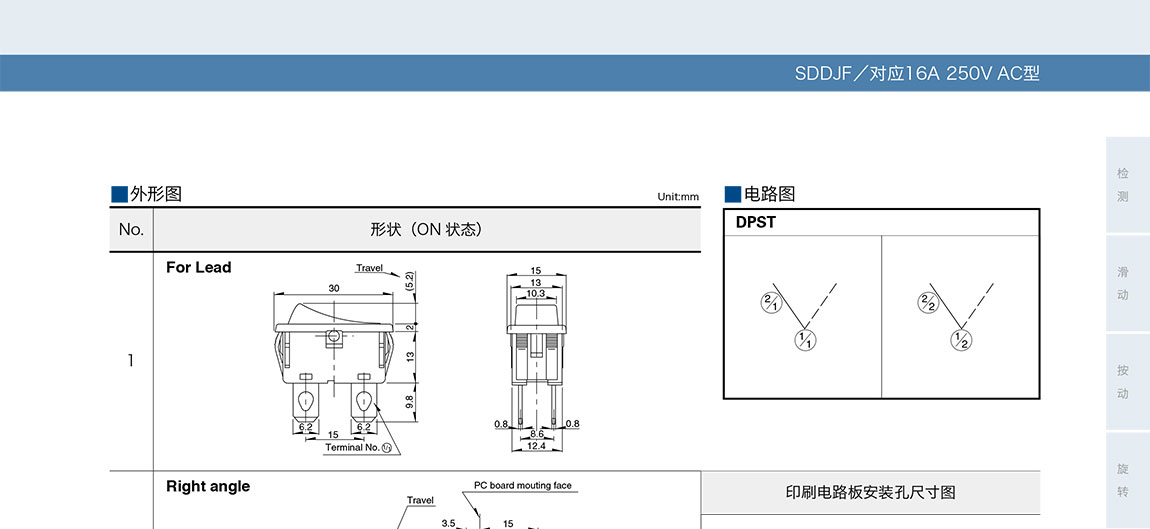Click the Right angle row label
This screenshot has height=529, width=1150.
(x=208, y=486)
